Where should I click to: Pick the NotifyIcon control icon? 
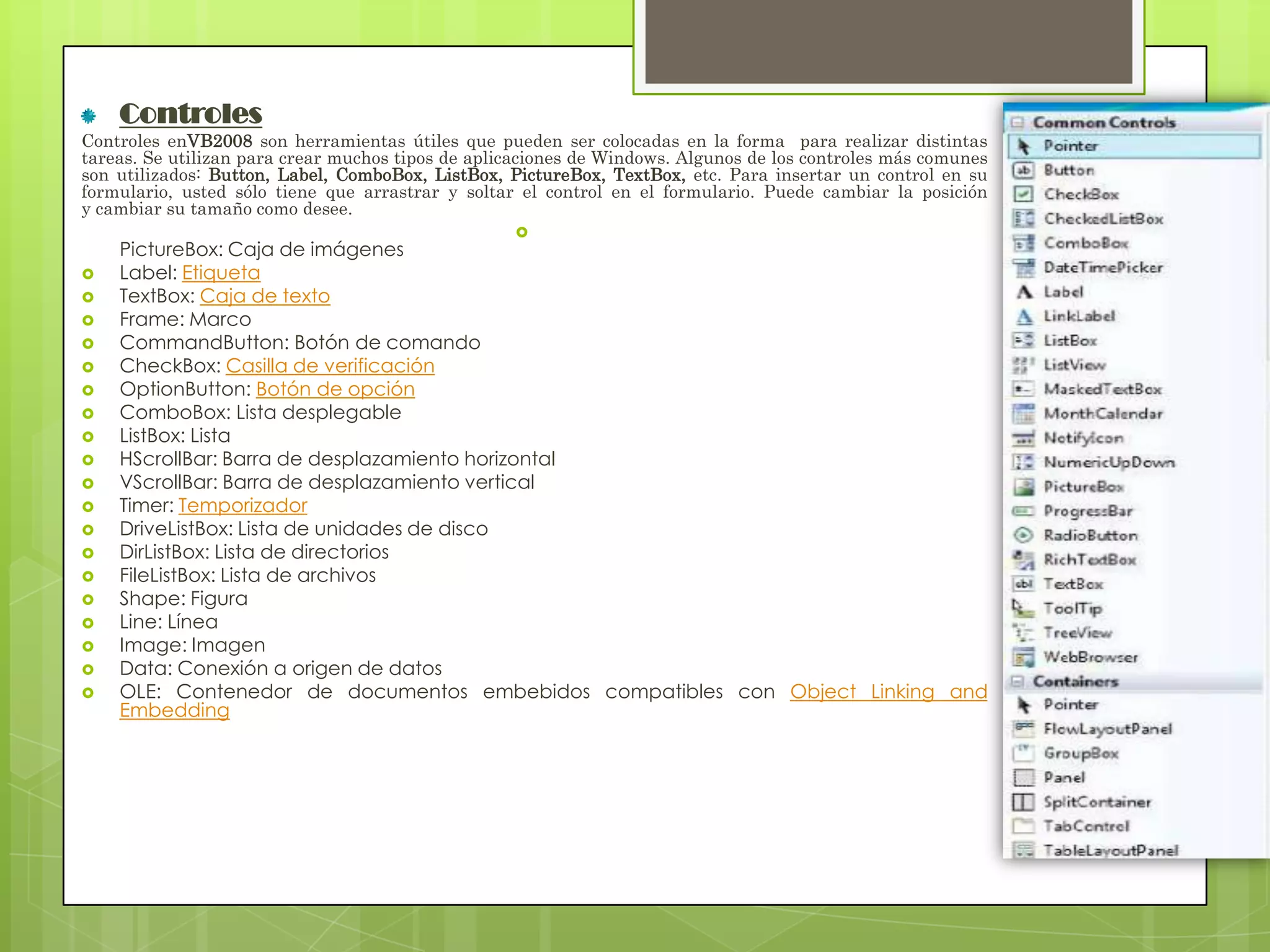click(x=1023, y=438)
